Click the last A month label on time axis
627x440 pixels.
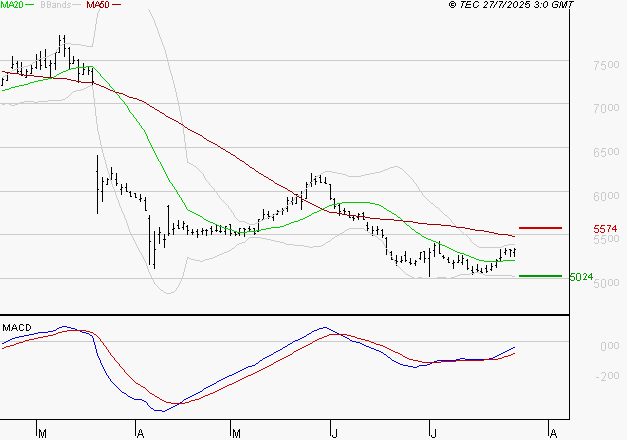(x=553, y=434)
